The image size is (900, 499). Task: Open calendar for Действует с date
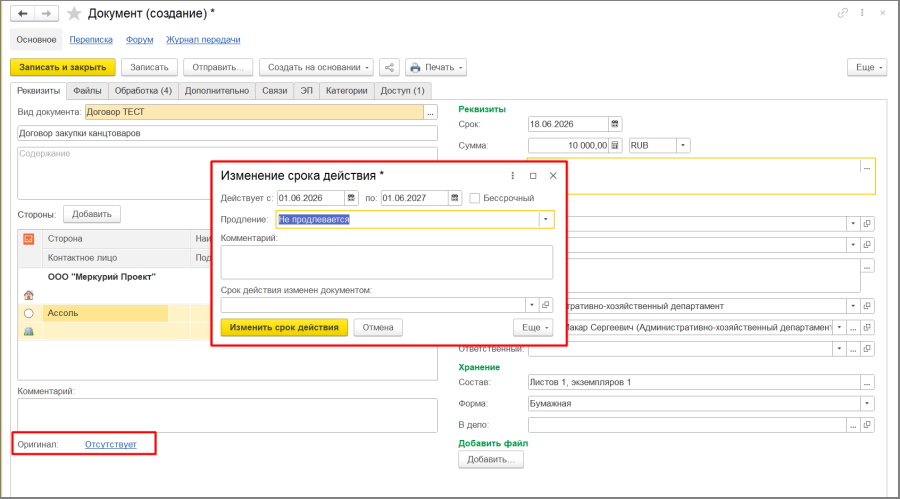pos(351,198)
